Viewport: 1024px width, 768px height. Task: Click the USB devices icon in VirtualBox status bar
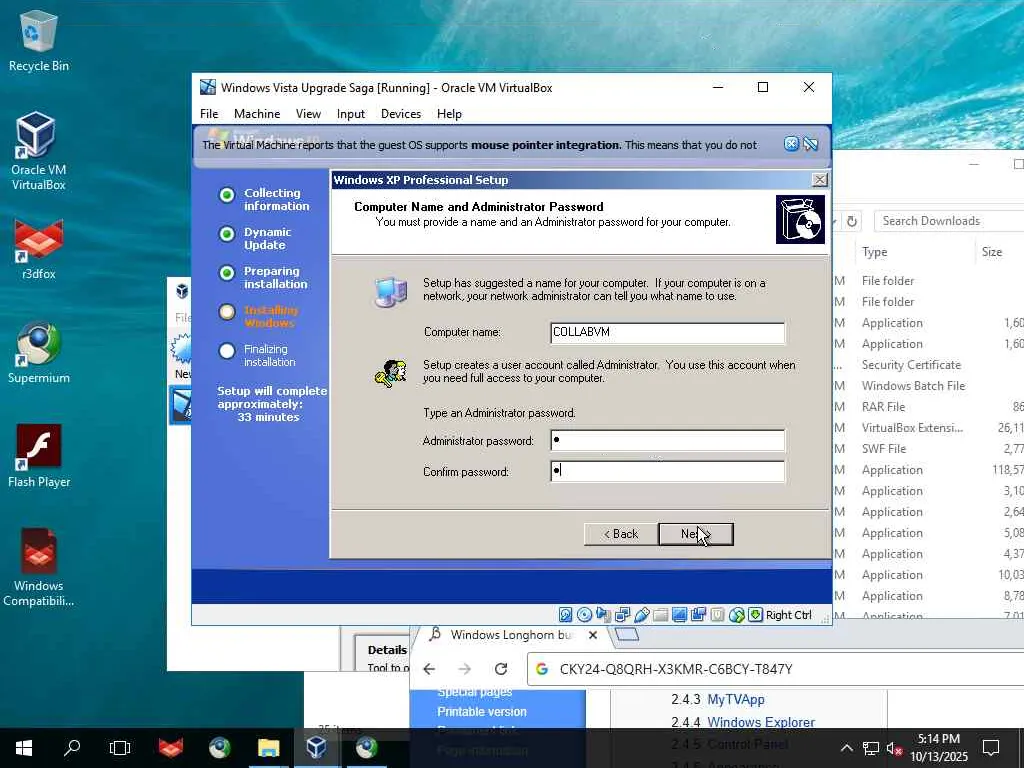[x=641, y=615]
